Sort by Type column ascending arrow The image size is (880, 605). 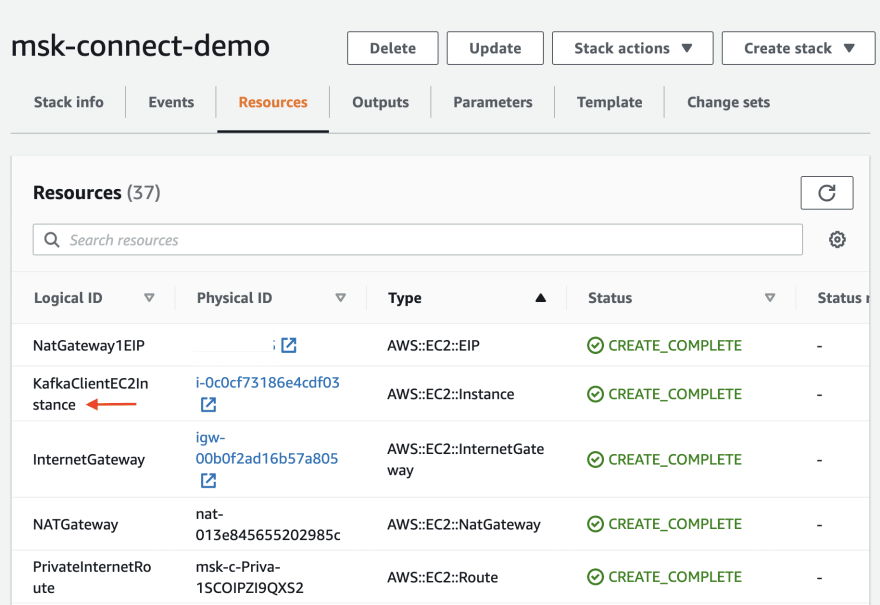[540, 298]
